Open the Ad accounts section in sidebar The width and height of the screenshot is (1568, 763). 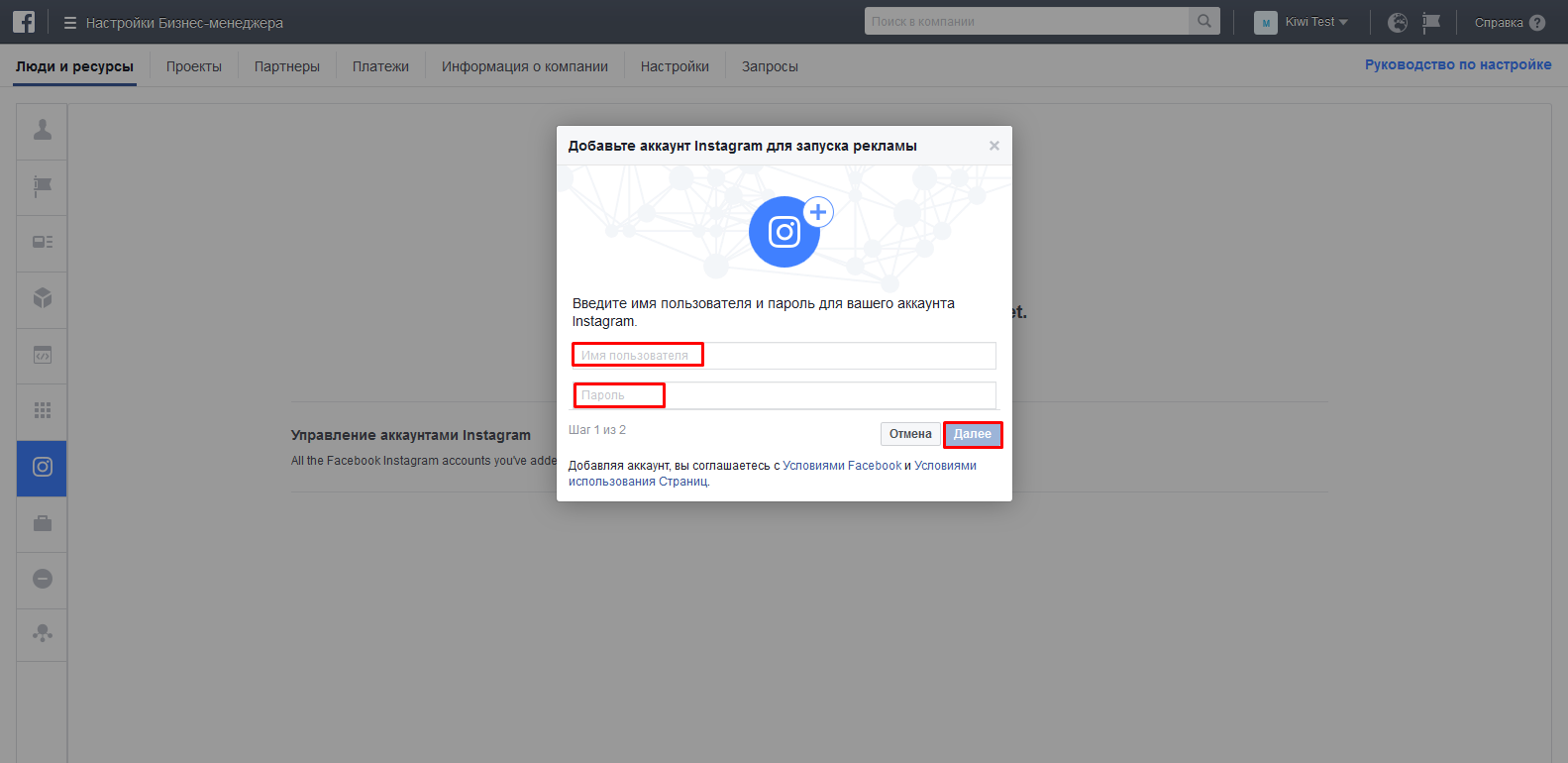(43, 242)
